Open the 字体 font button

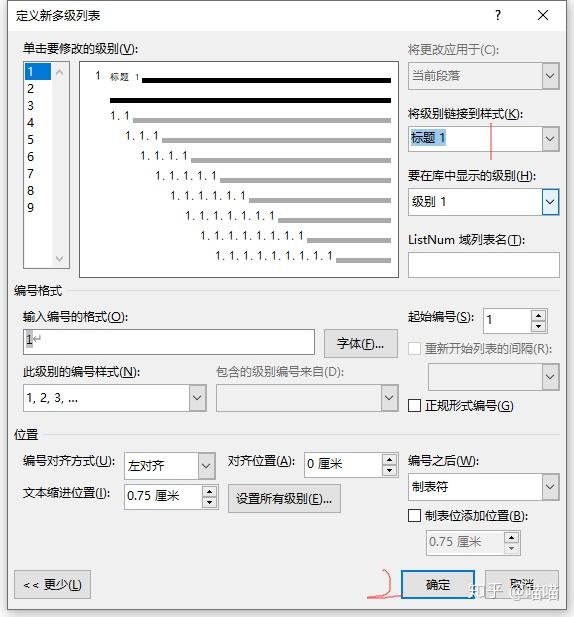360,344
